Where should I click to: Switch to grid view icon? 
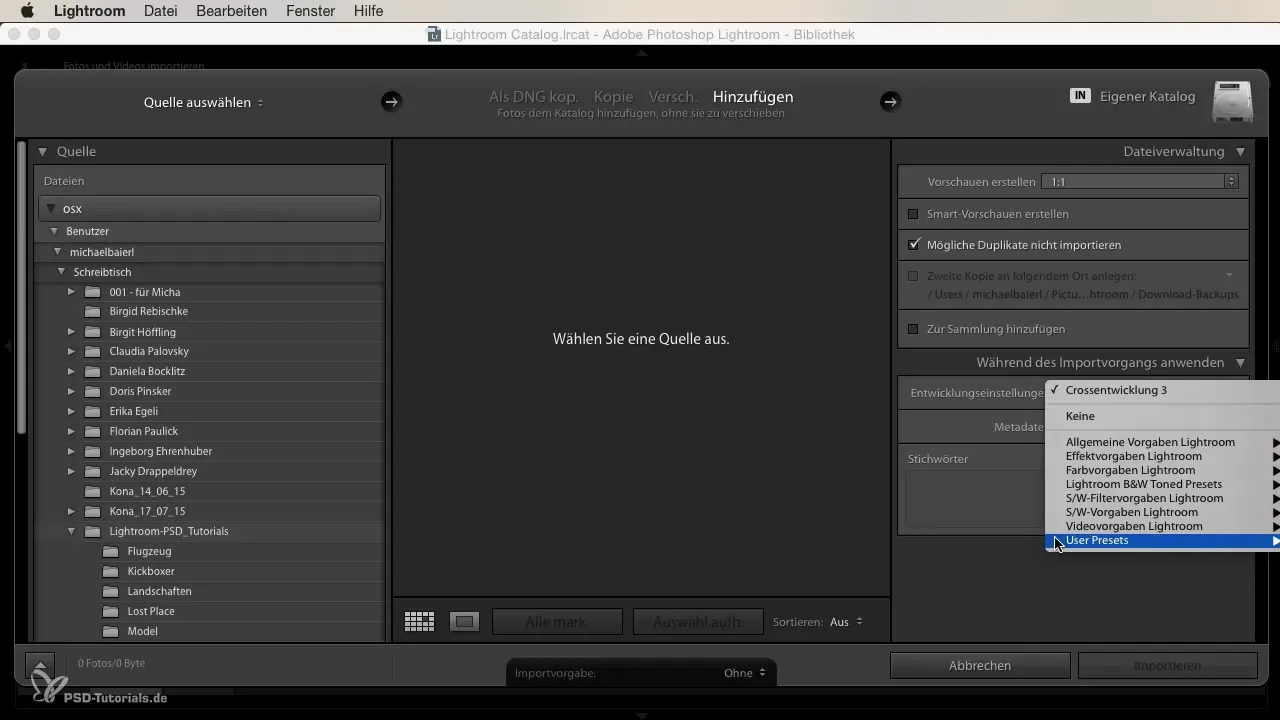coord(419,622)
